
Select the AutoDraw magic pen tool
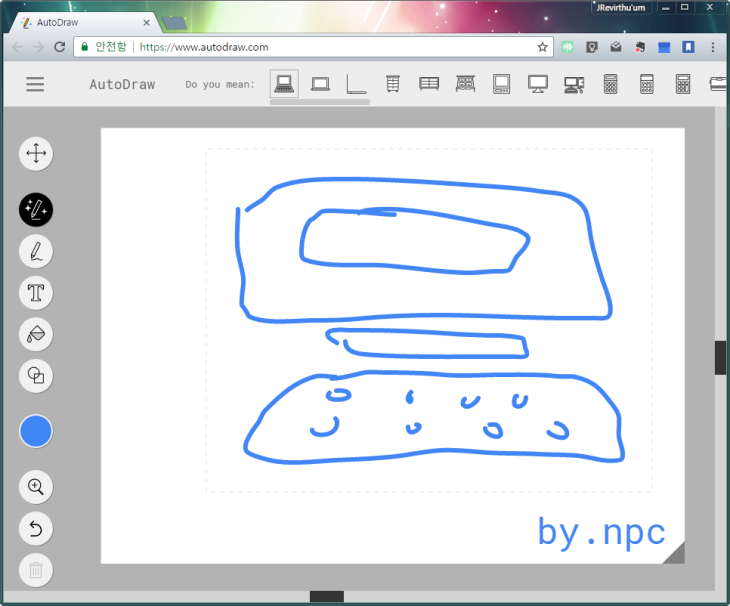point(36,209)
